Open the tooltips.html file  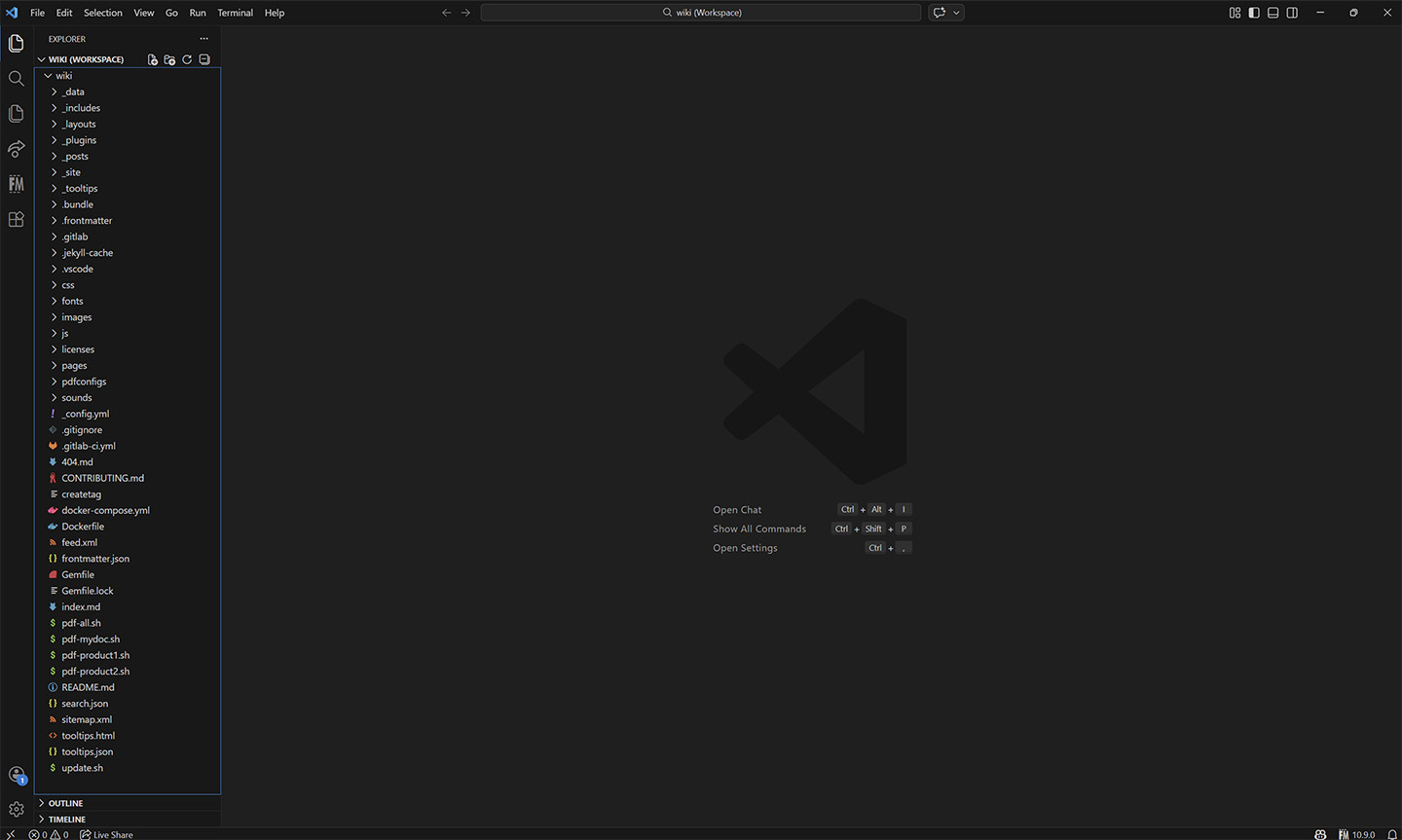coord(128,736)
